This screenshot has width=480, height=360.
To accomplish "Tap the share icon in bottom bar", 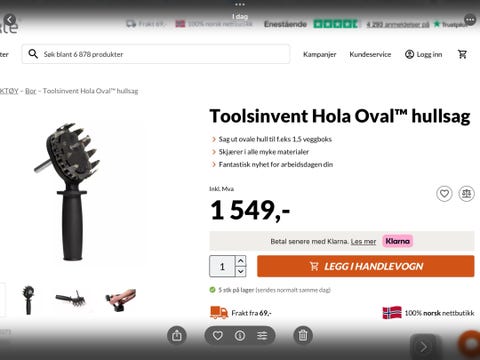I will pyautogui.click(x=177, y=335).
